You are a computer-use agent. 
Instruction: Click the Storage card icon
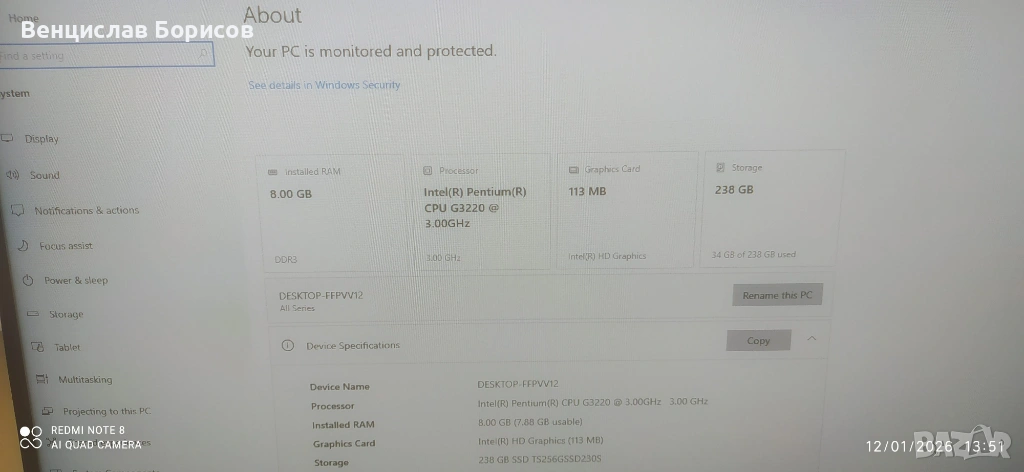(720, 168)
